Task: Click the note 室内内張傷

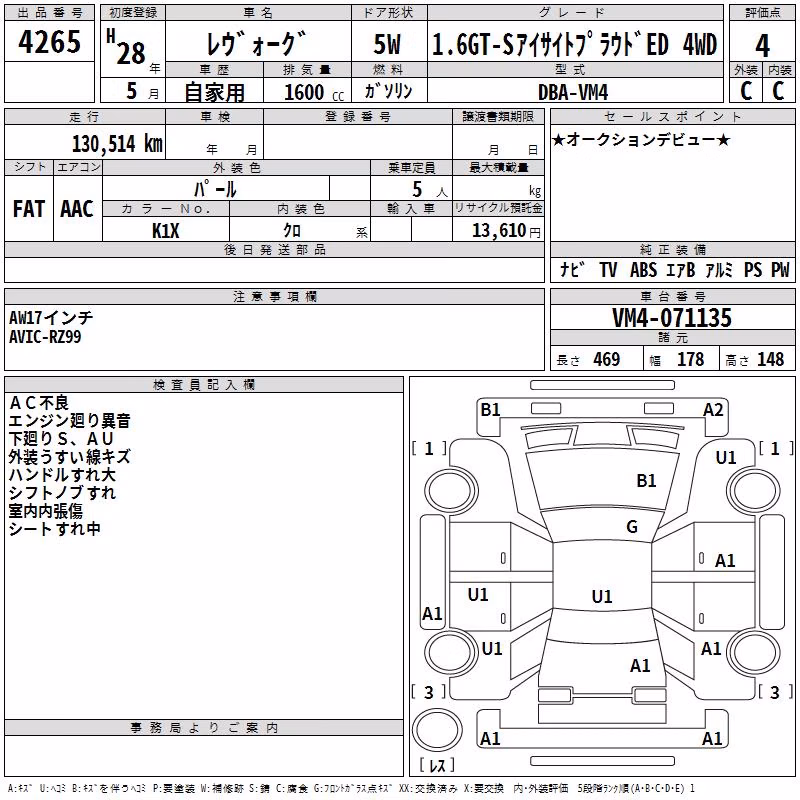Action: click(x=45, y=510)
